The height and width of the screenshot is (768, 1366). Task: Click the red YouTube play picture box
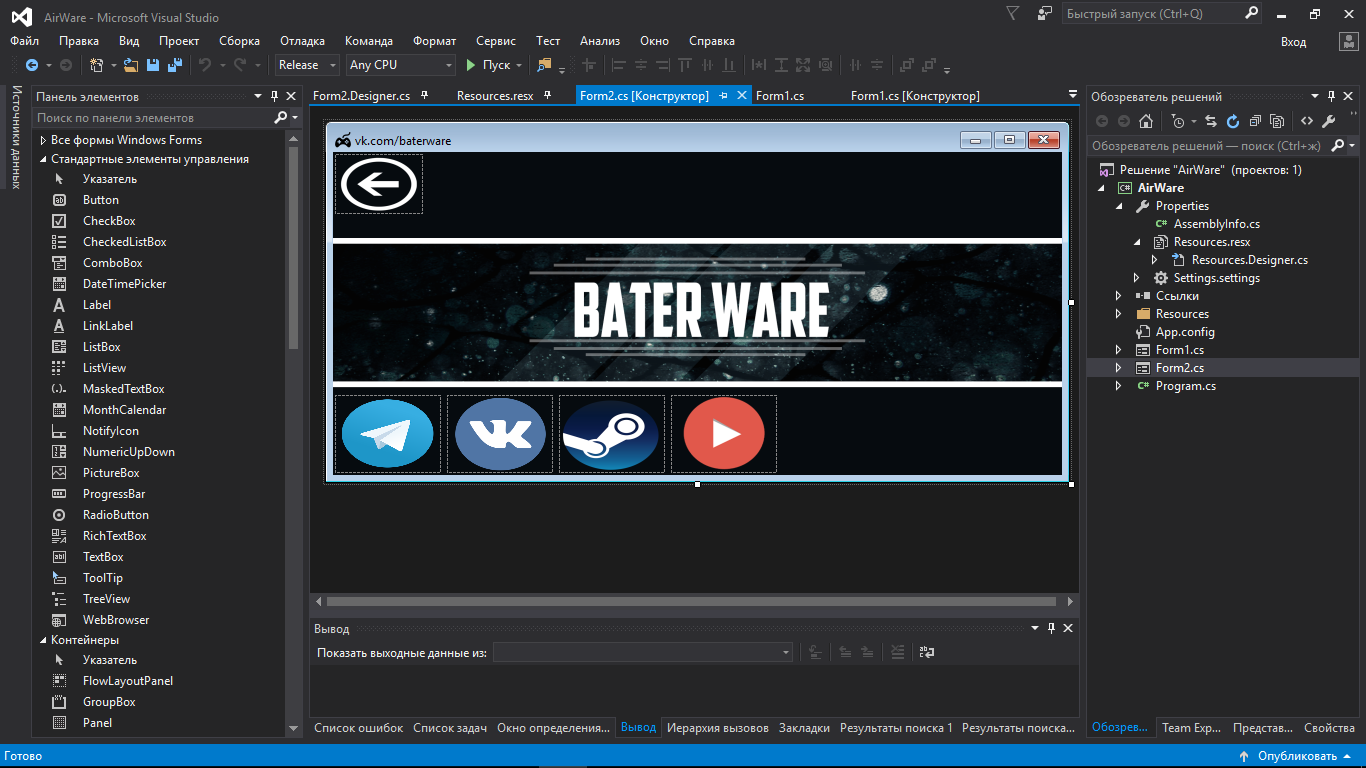(724, 434)
